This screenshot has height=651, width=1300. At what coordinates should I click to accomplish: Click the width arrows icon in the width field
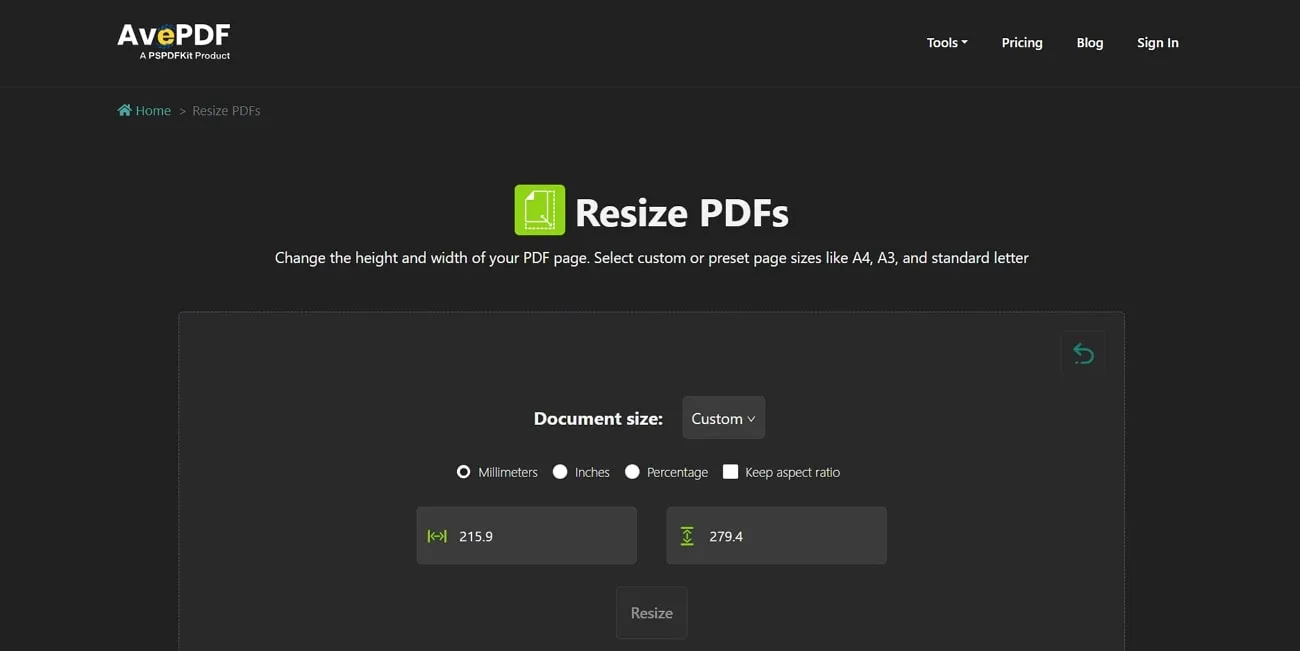click(x=437, y=535)
